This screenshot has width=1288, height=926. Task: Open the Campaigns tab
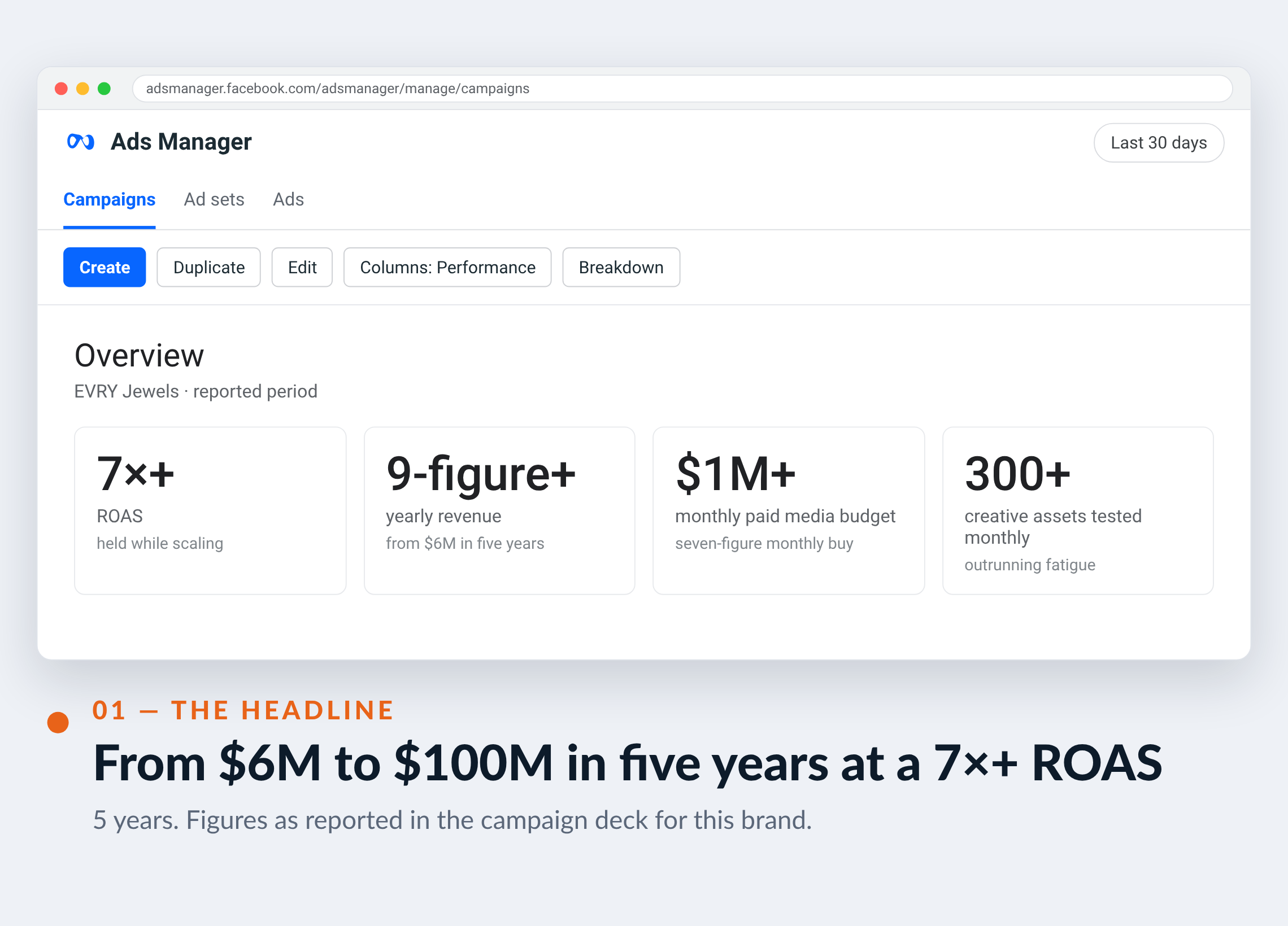tap(109, 199)
